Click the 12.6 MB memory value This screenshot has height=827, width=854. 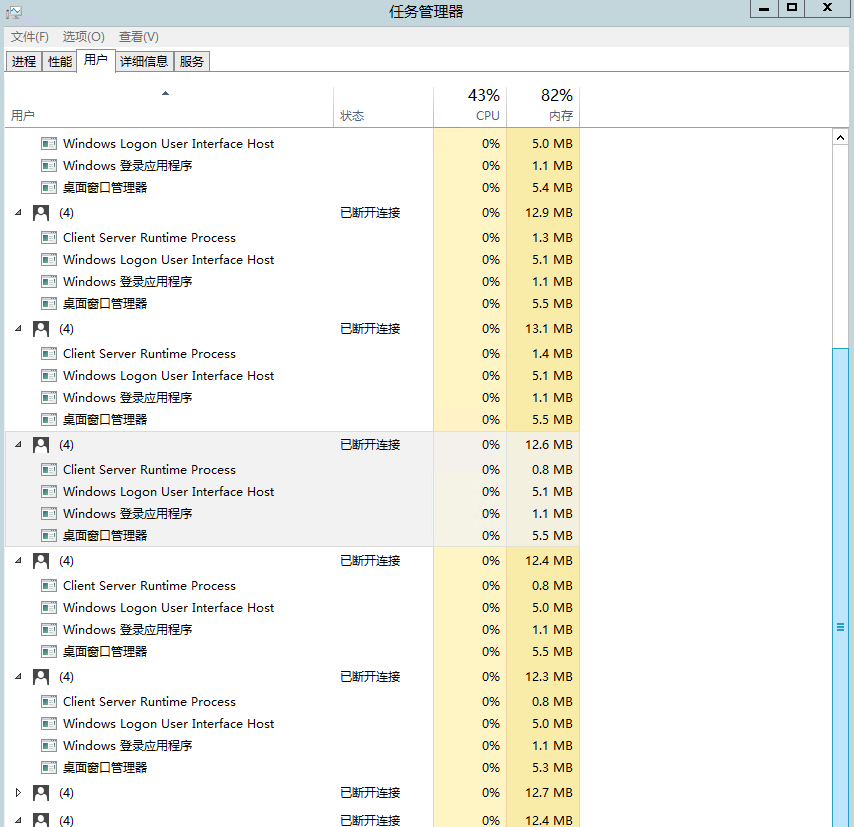[x=548, y=445]
